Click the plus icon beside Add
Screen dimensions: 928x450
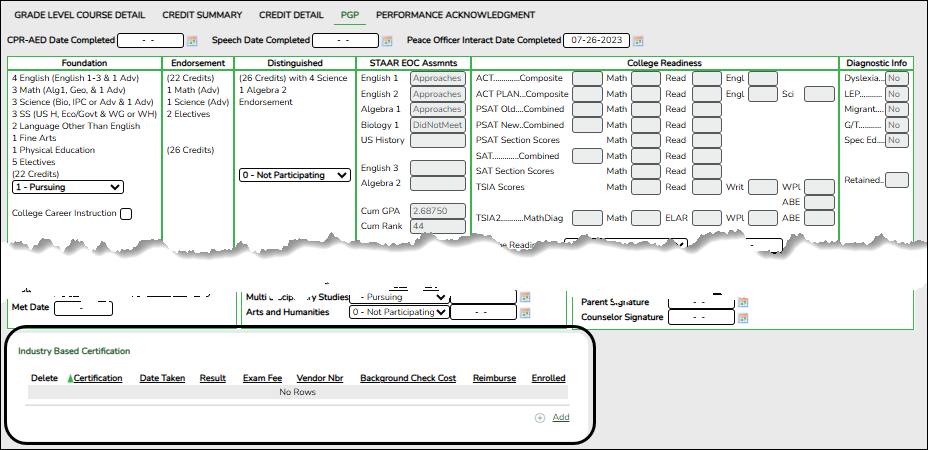point(540,418)
